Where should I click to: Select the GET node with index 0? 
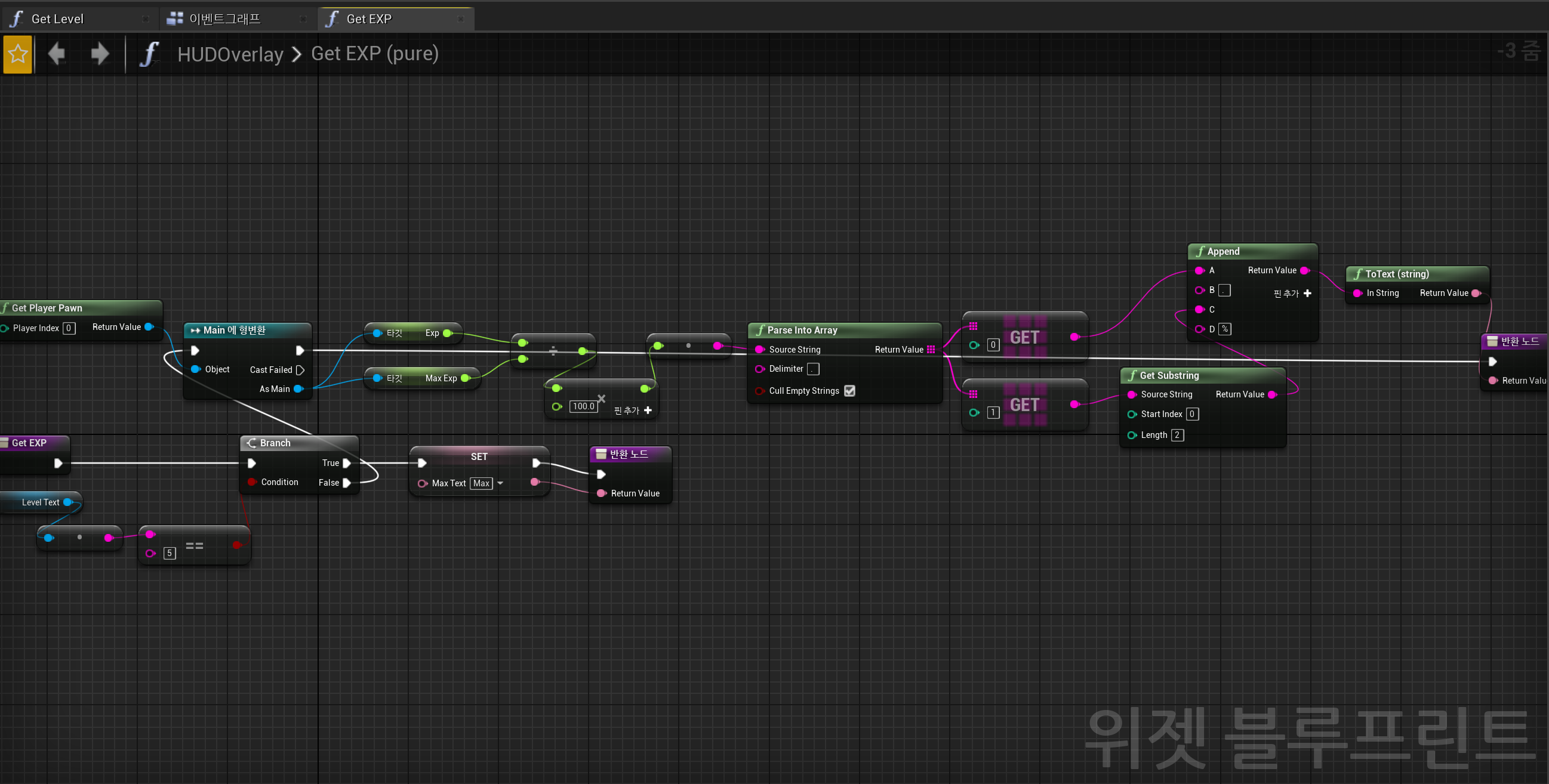tap(1025, 338)
